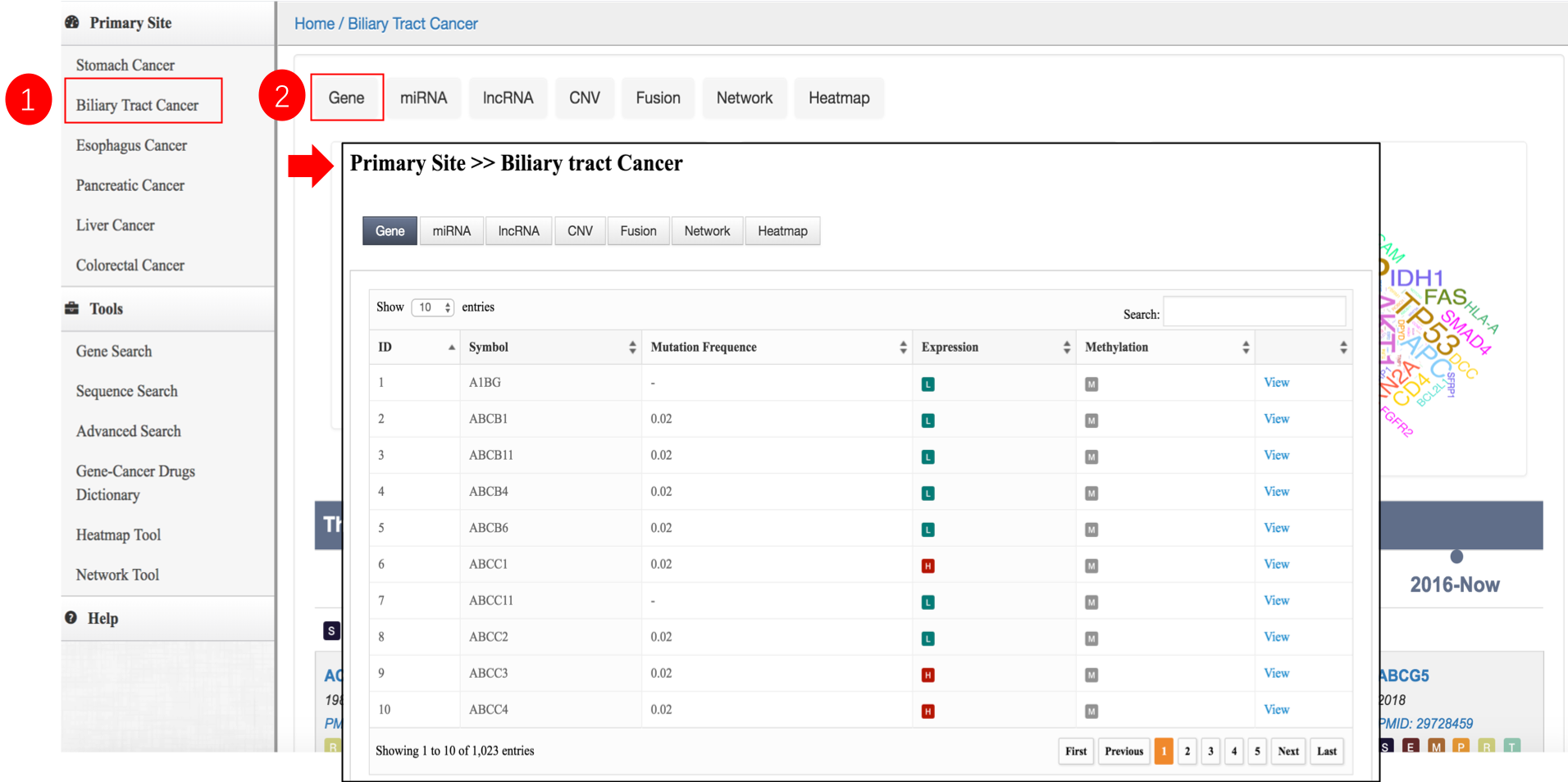
Task: Open the Show entries count dropdown
Action: (x=432, y=307)
